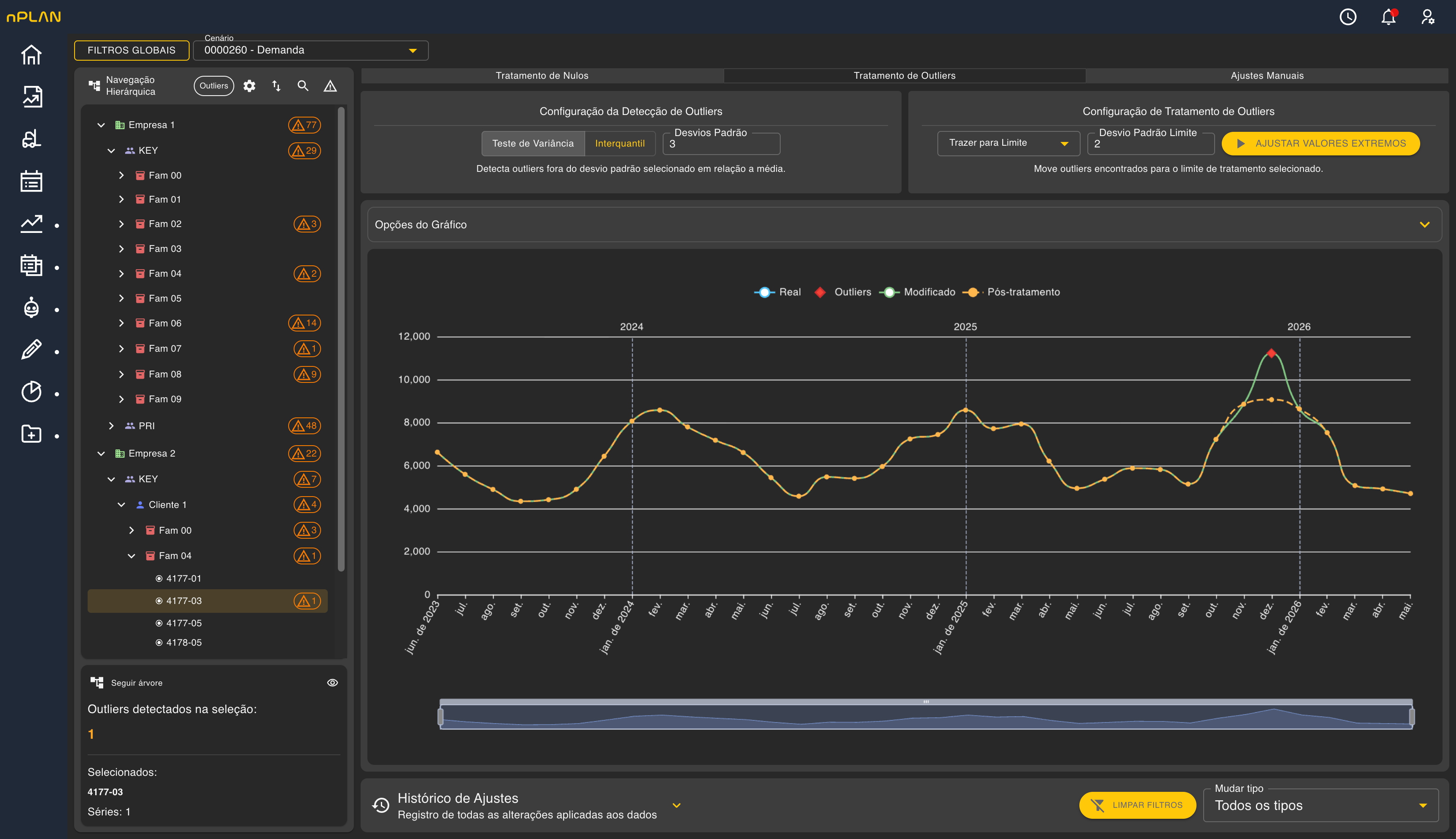Open the robot assistant icon in sidebar

pos(31,308)
